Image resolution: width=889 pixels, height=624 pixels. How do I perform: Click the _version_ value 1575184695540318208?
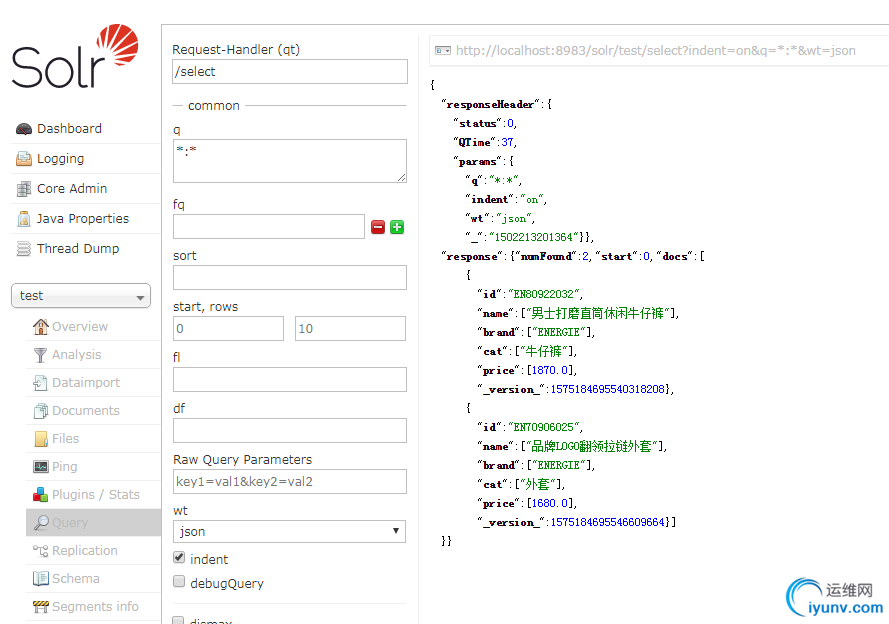[x=608, y=389]
